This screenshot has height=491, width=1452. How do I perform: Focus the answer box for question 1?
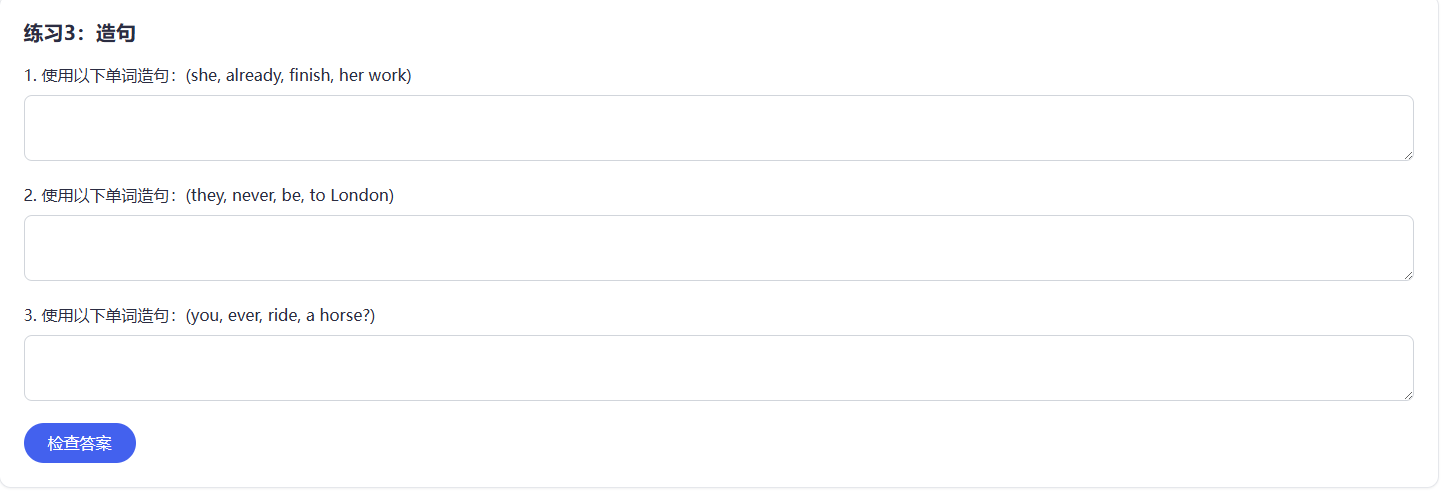718,128
